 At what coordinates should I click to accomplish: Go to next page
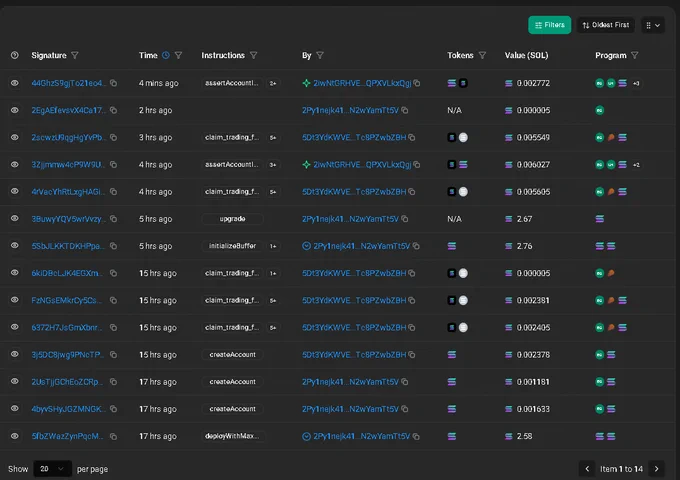point(656,469)
